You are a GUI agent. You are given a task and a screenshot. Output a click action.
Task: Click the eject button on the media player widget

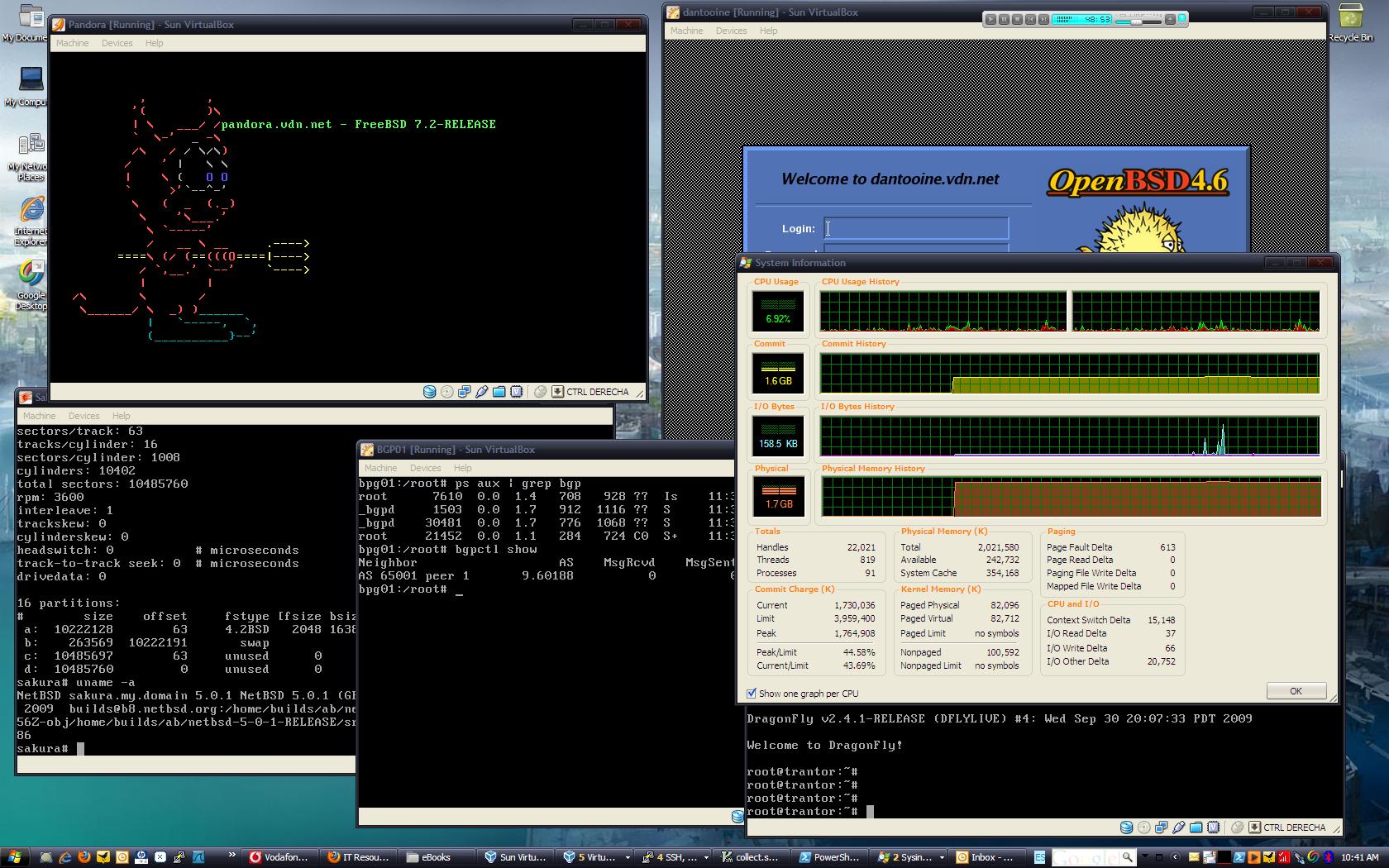pyautogui.click(x=1170, y=19)
